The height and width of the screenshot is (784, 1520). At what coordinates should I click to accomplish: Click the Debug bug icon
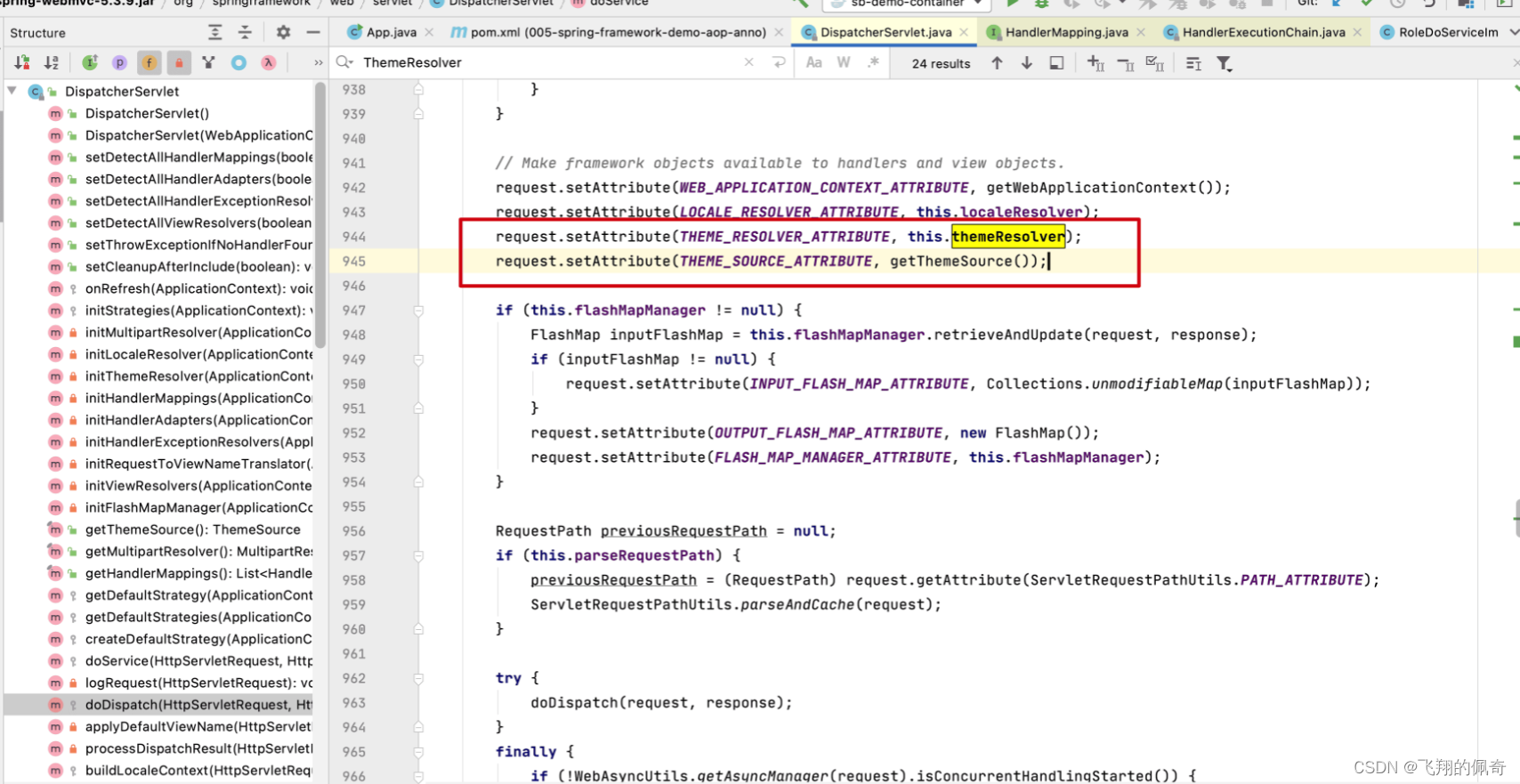click(x=1042, y=4)
